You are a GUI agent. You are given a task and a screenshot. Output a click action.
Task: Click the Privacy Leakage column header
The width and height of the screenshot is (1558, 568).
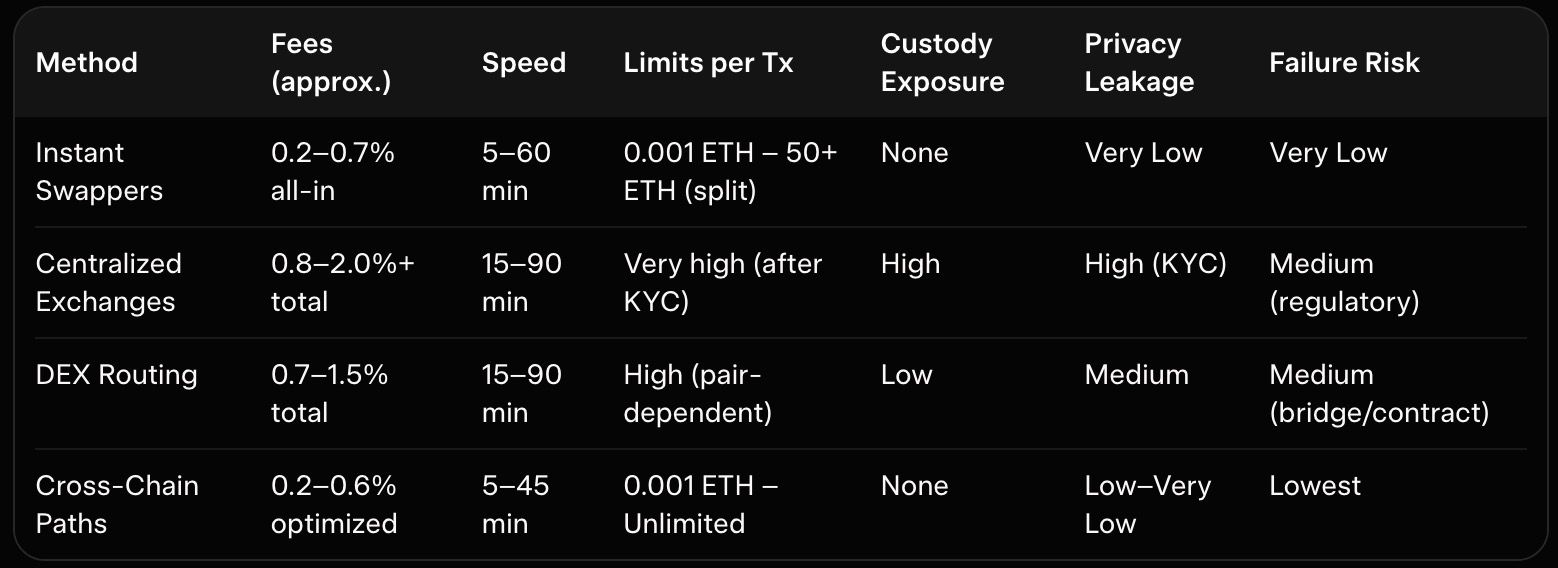(1139, 63)
